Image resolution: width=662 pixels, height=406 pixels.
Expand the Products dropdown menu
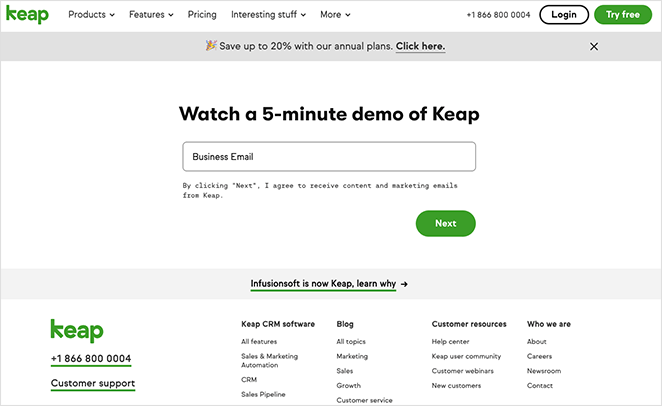click(91, 15)
